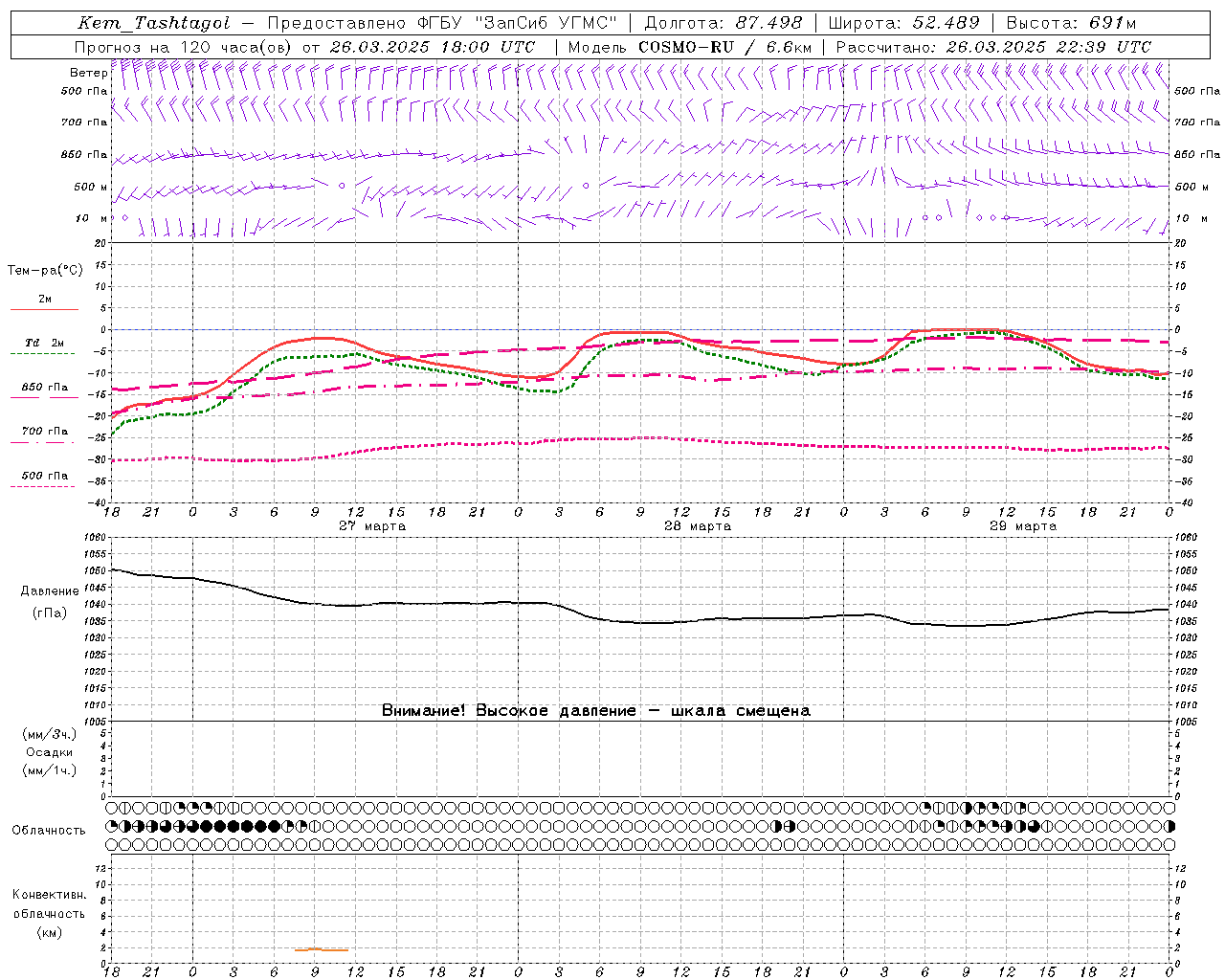Click the orange convective cloud segment near 27 марта
Viewport: 1225px width, 980px height.
click(x=322, y=949)
